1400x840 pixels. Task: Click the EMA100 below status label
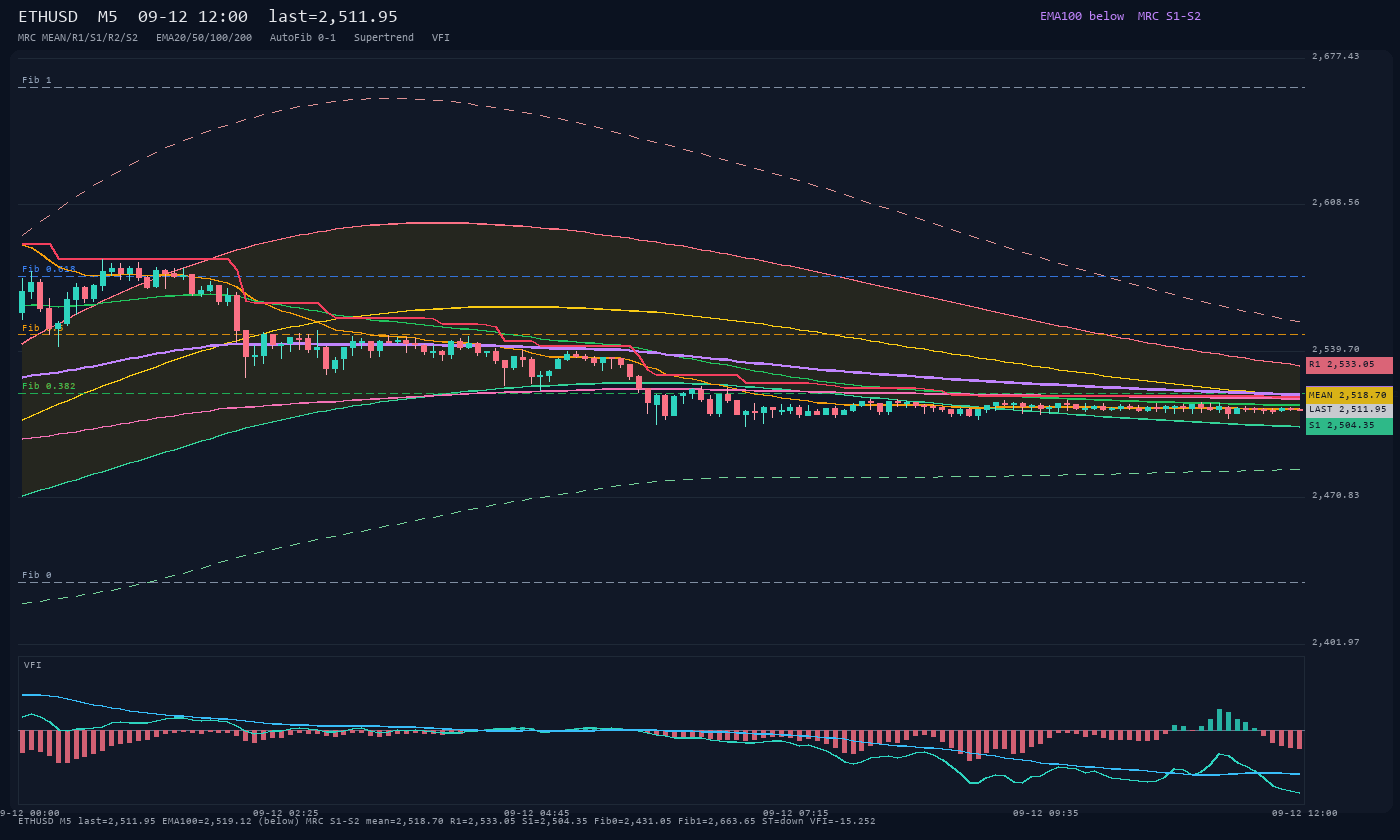[1082, 16]
